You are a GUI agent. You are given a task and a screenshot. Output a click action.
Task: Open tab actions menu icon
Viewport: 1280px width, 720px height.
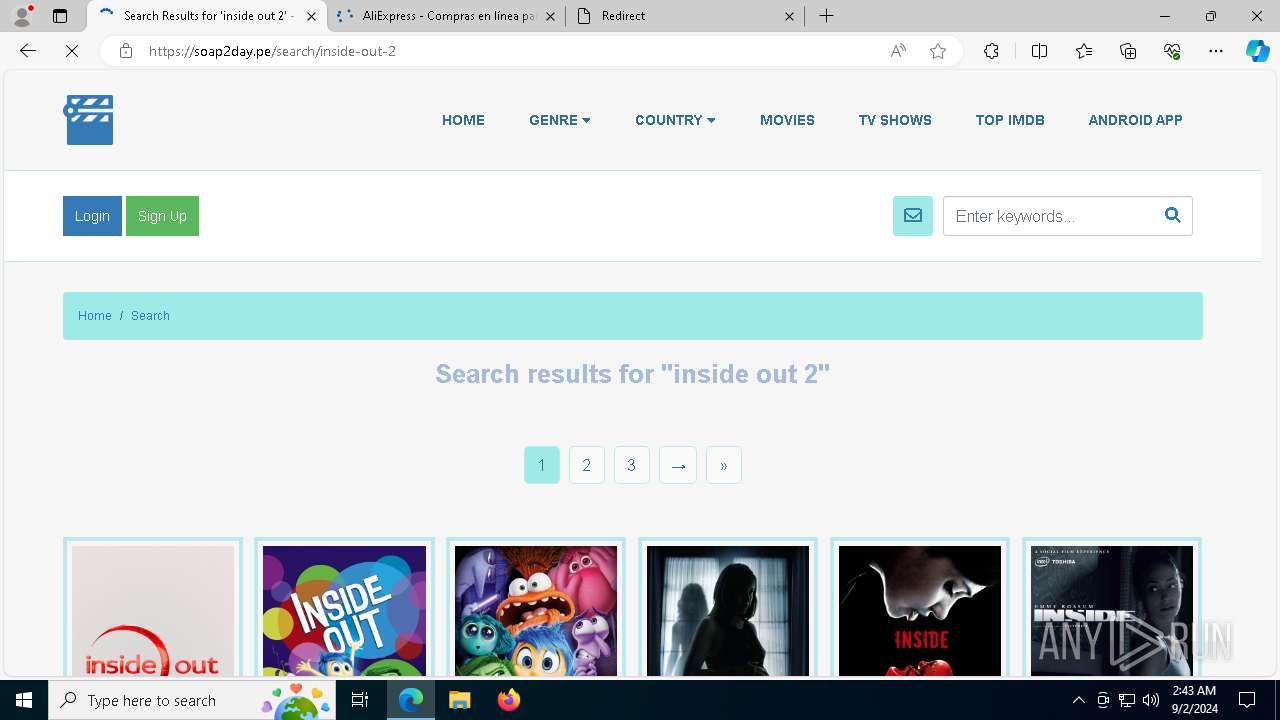point(60,16)
